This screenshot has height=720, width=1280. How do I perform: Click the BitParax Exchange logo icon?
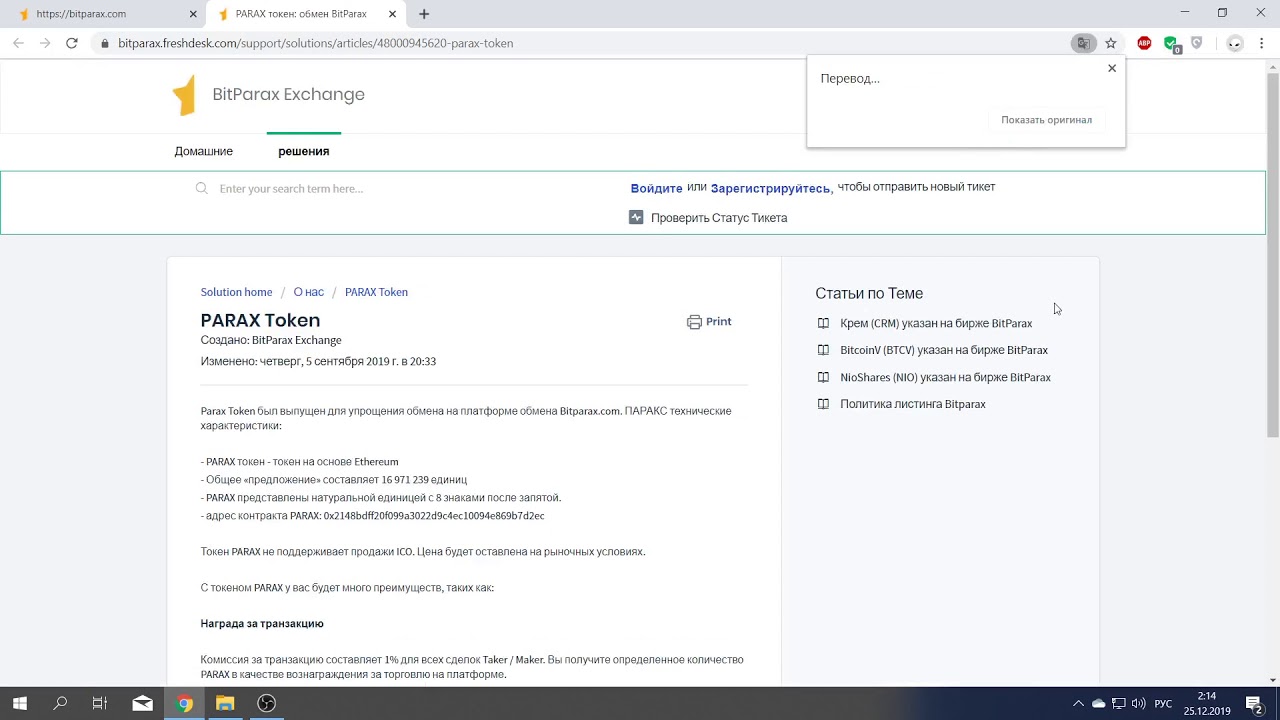point(184,95)
